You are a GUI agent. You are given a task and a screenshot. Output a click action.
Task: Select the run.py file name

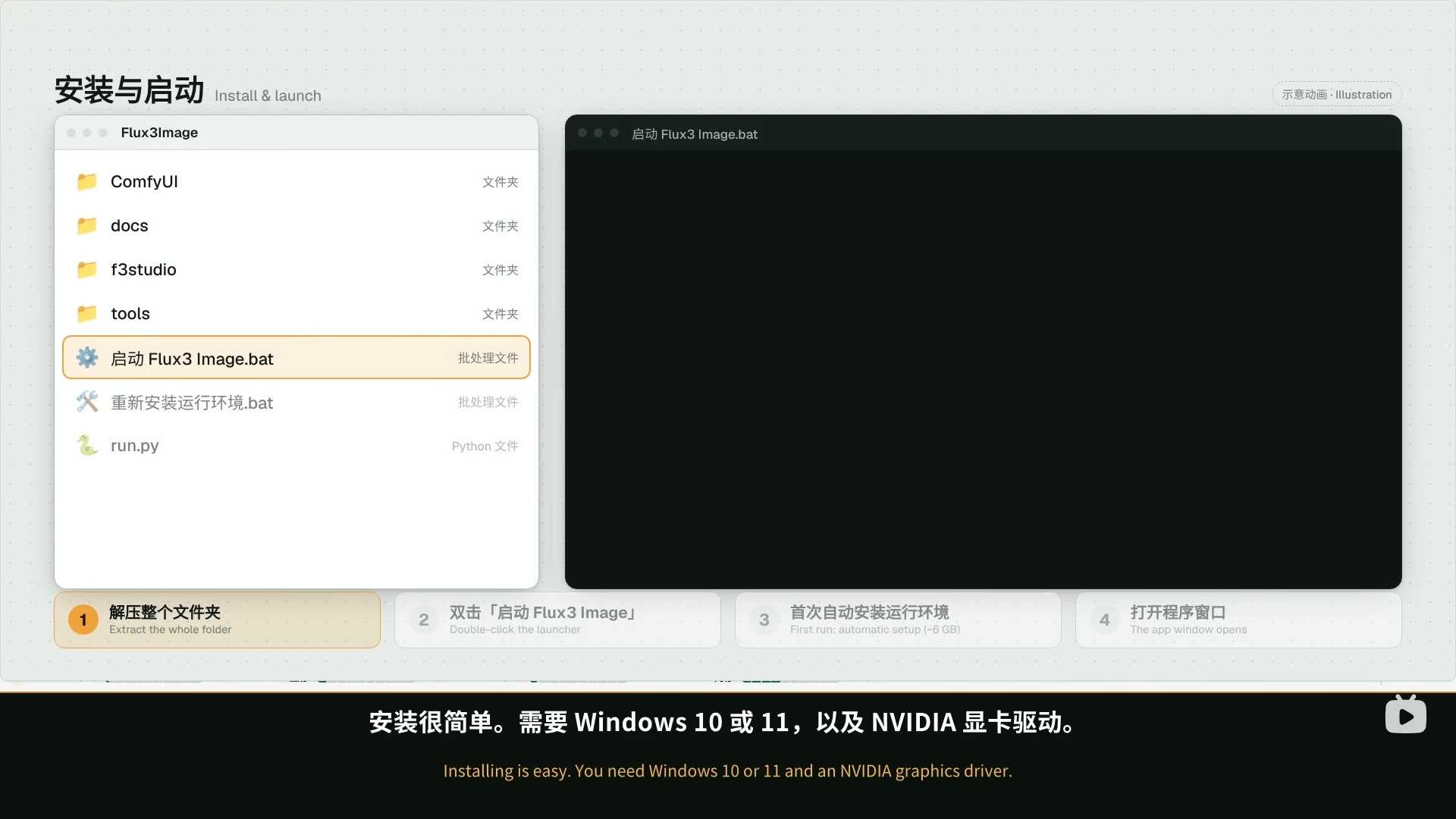(135, 446)
